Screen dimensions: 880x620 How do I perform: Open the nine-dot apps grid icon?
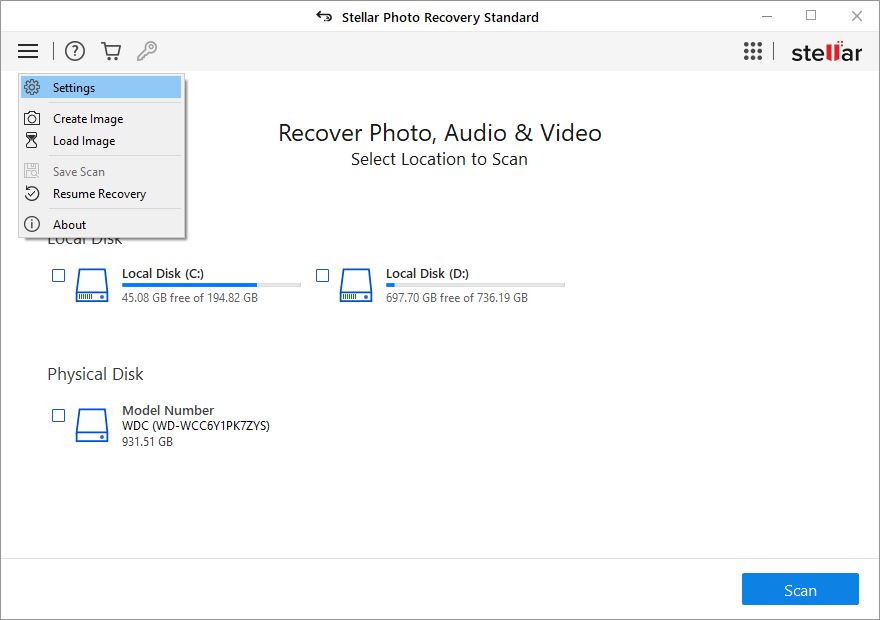[x=753, y=52]
